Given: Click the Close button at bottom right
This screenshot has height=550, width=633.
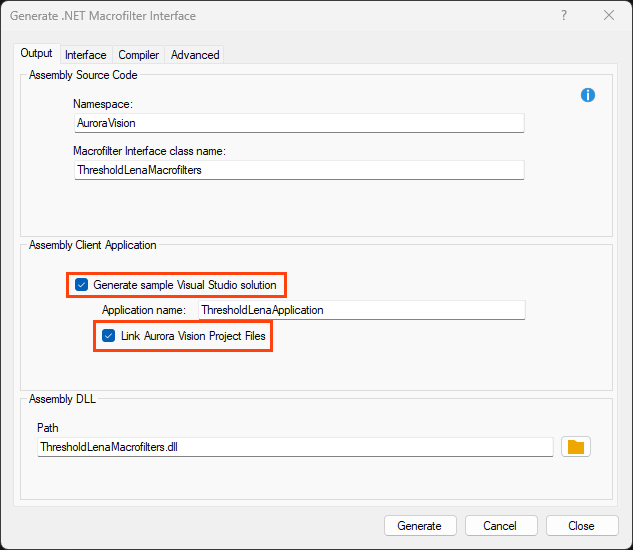Looking at the screenshot, I should (582, 525).
